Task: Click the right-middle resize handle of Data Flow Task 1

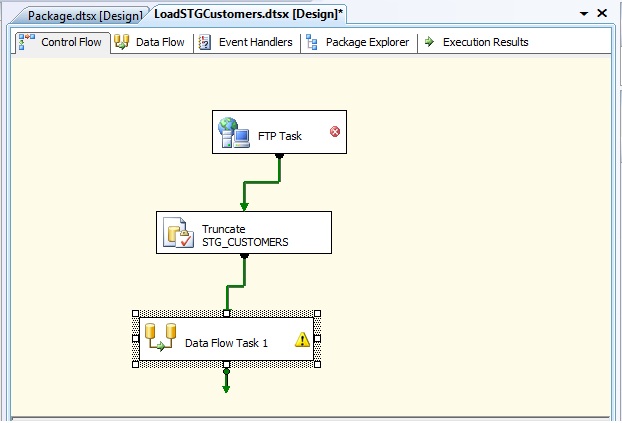Action: click(x=318, y=340)
